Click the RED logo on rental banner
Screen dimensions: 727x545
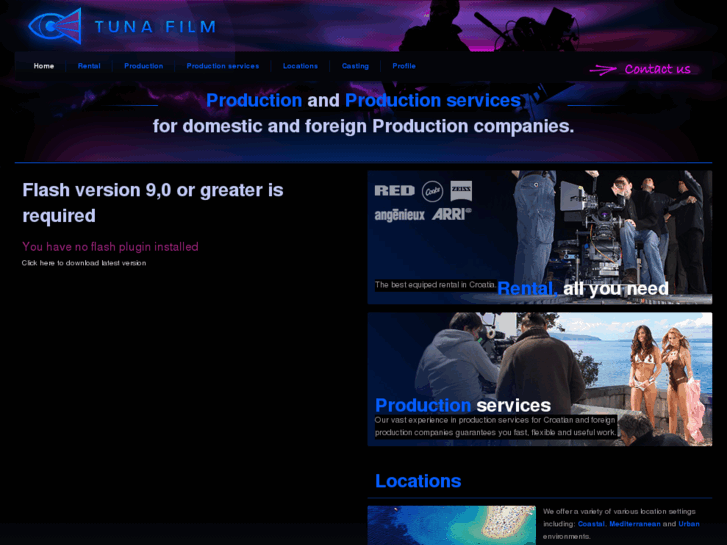pyautogui.click(x=395, y=191)
